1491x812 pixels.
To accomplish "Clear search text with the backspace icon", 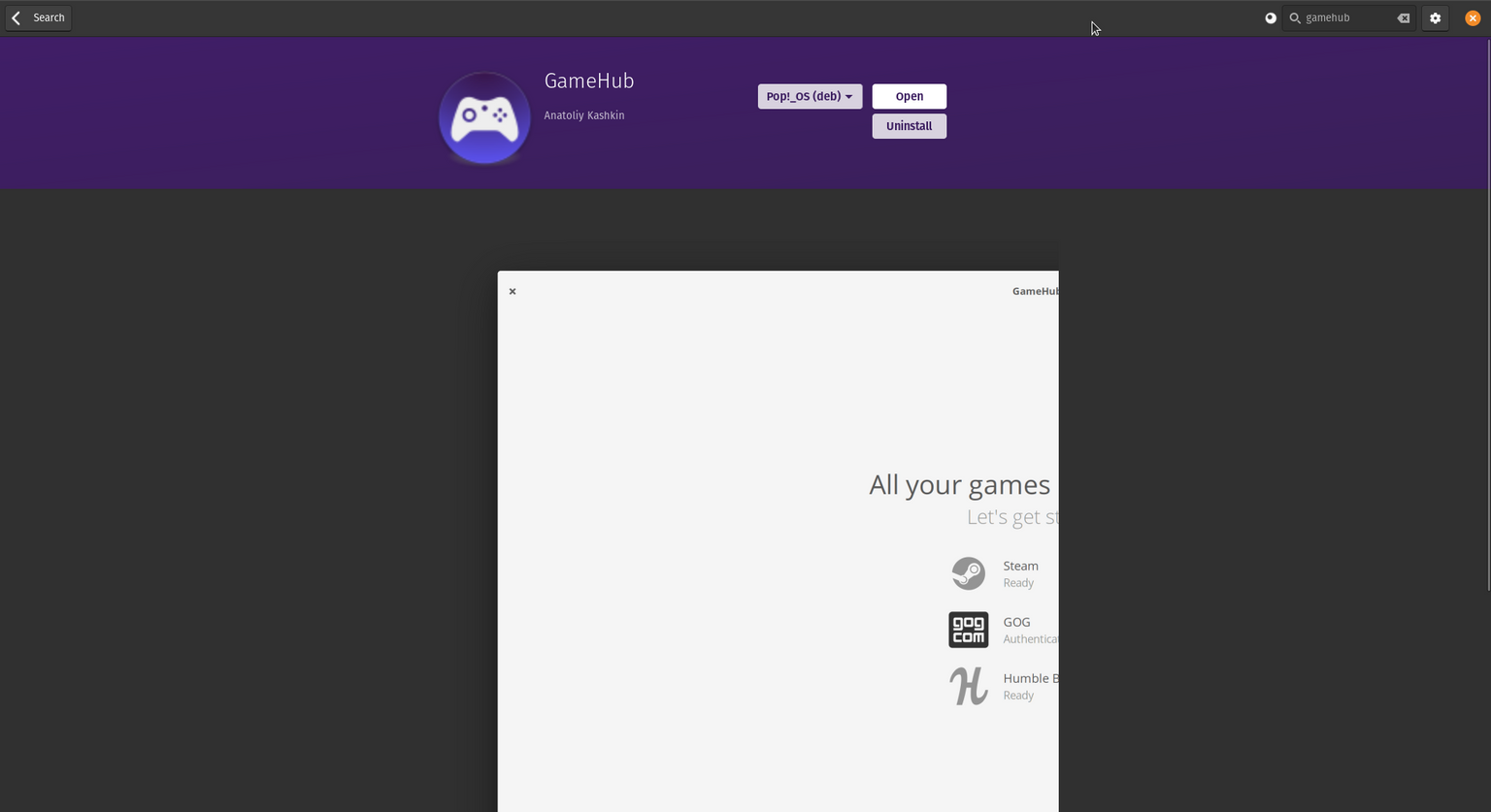I will click(x=1402, y=17).
